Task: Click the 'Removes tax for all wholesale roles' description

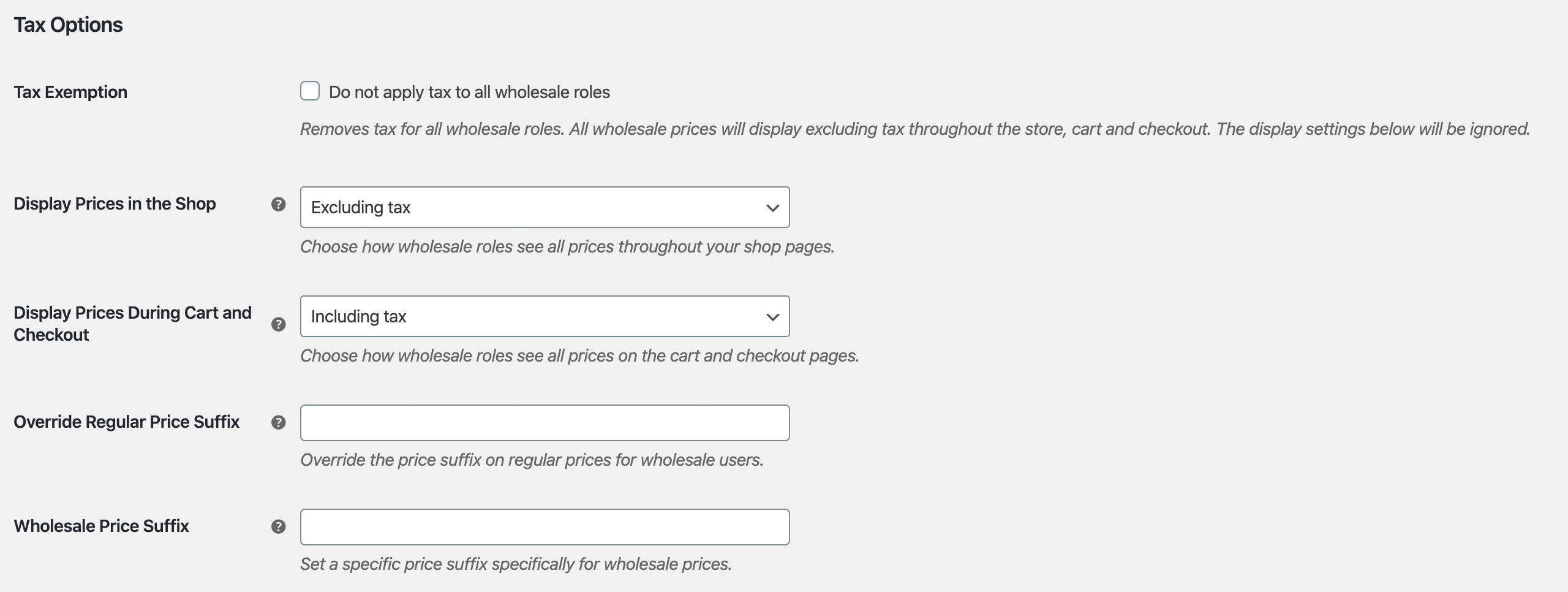Action: [914, 129]
